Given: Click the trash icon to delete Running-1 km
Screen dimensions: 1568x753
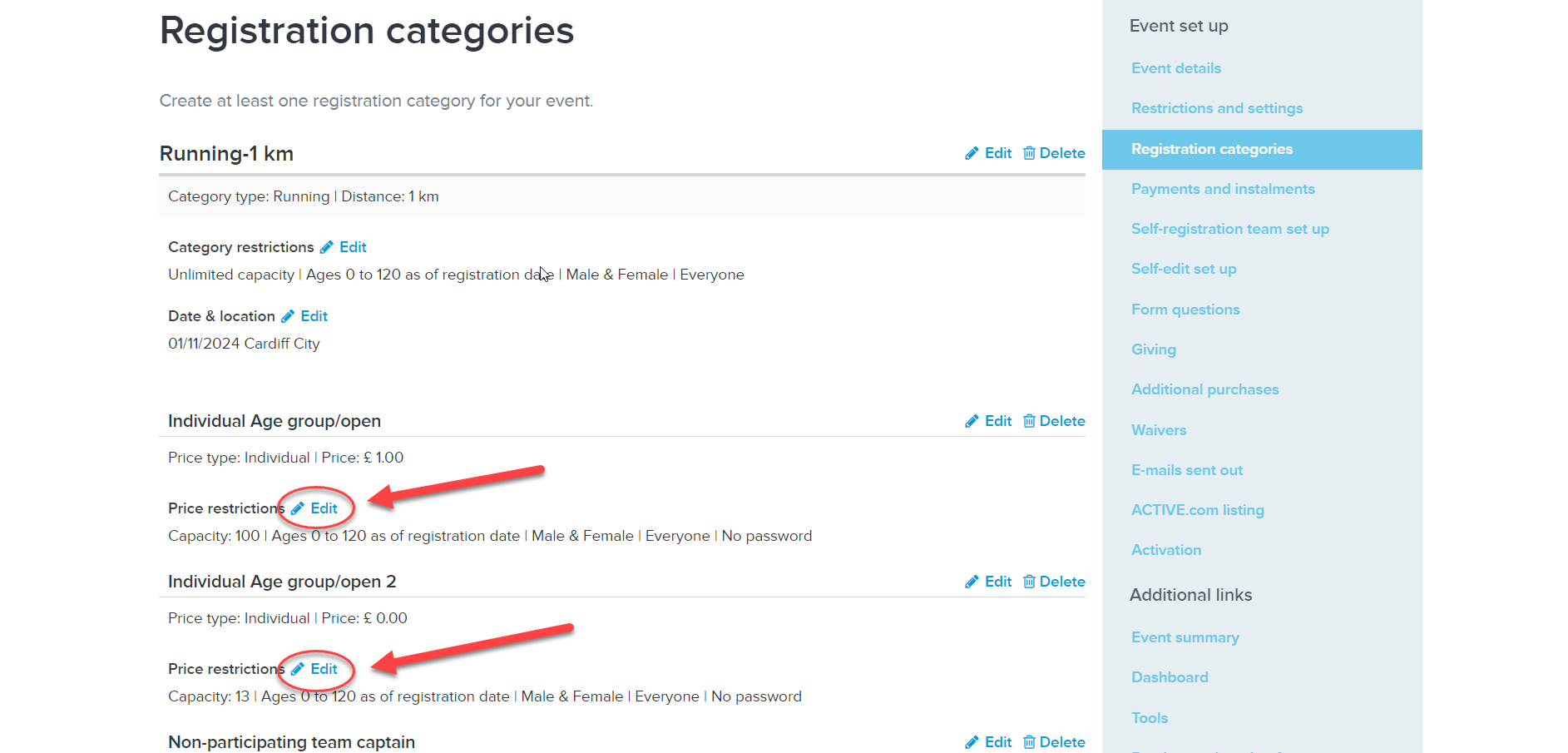Looking at the screenshot, I should click(x=1029, y=153).
